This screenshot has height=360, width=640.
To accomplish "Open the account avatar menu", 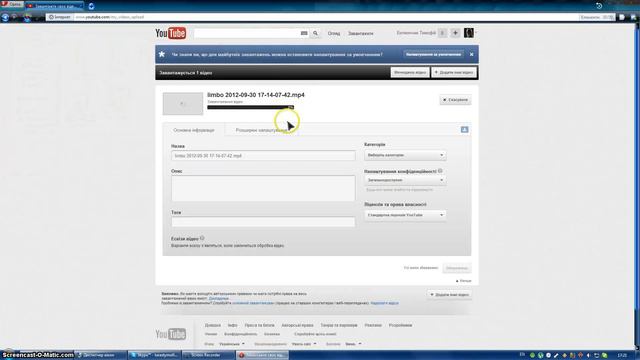I will click(469, 33).
